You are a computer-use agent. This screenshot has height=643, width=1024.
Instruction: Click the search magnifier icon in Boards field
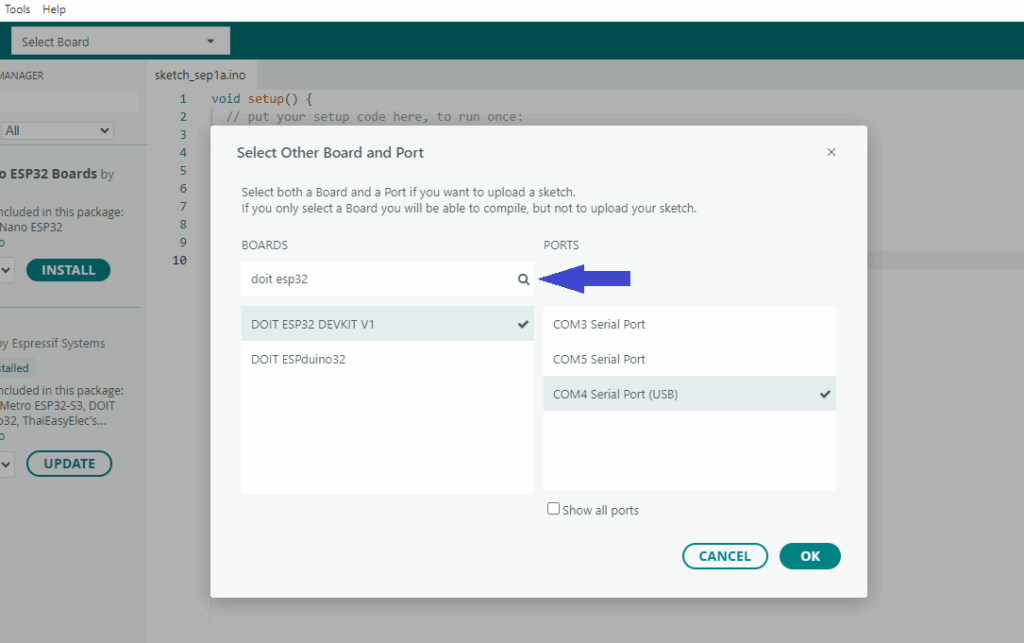pyautogui.click(x=523, y=280)
